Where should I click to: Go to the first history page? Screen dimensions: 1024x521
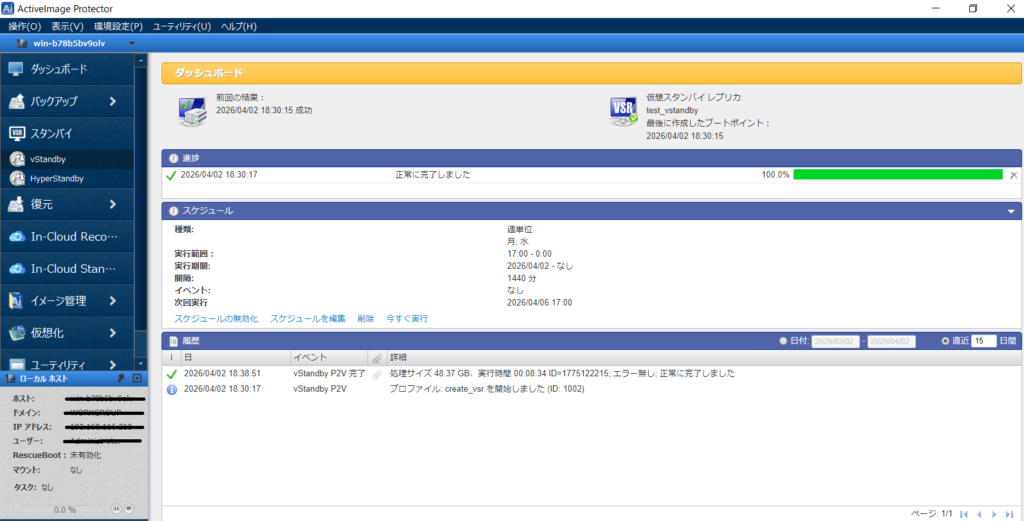coord(964,513)
